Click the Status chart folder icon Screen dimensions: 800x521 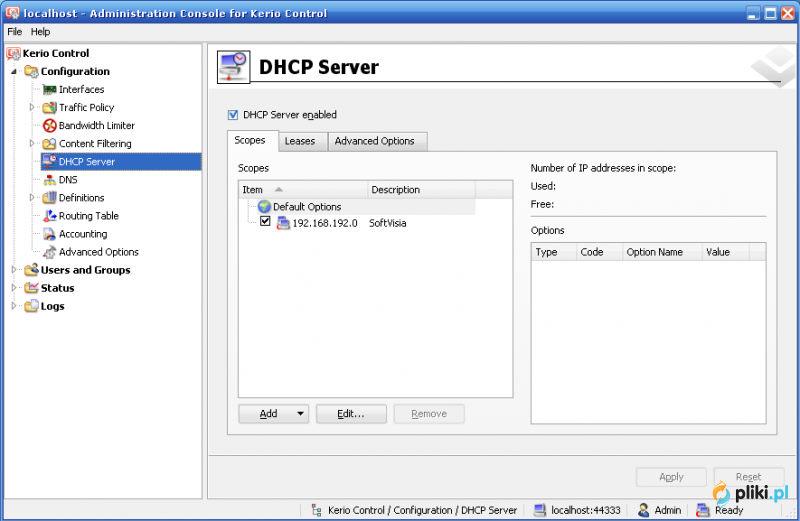(32, 288)
